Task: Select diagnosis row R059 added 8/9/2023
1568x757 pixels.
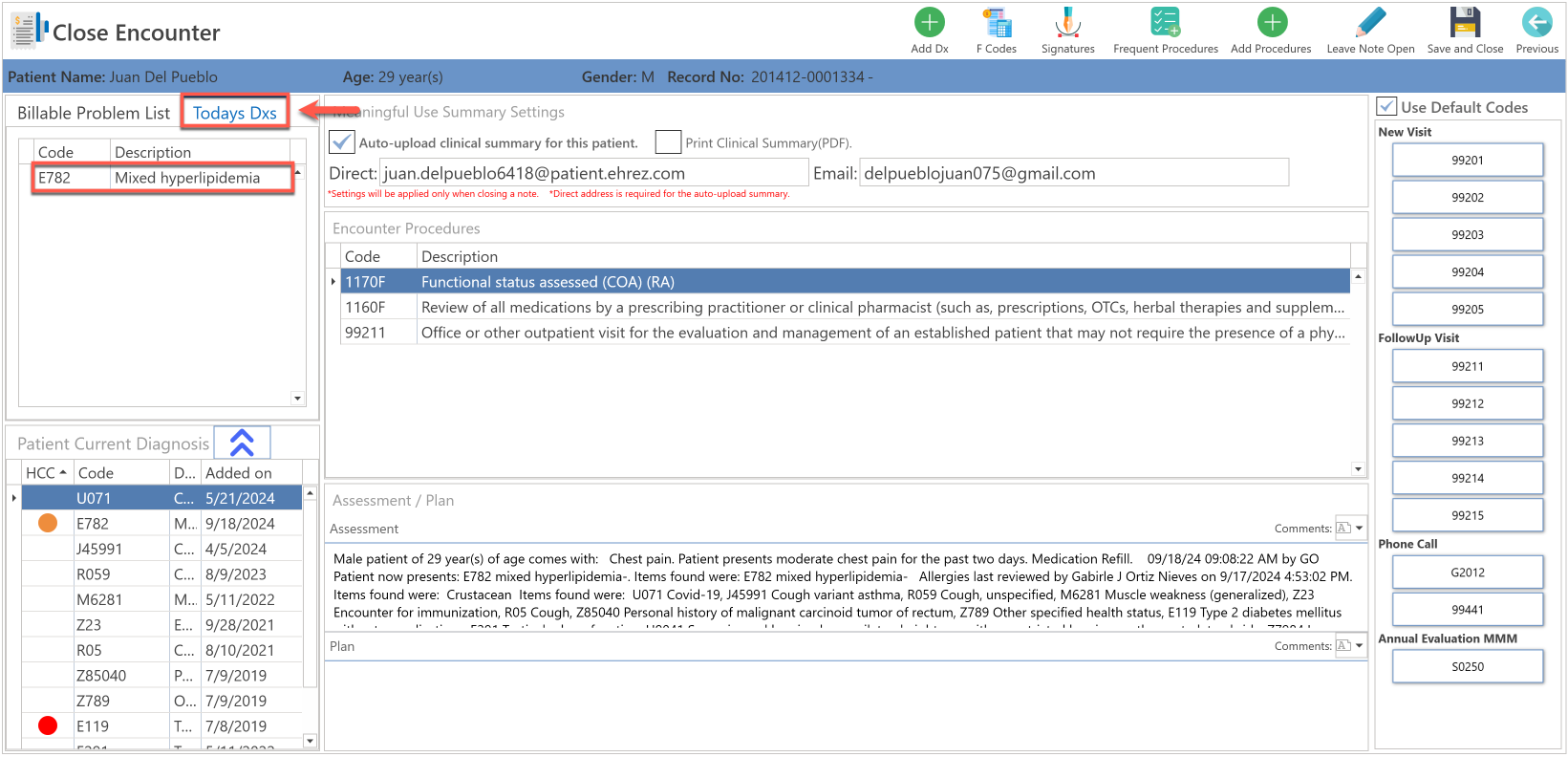Action: coord(162,574)
